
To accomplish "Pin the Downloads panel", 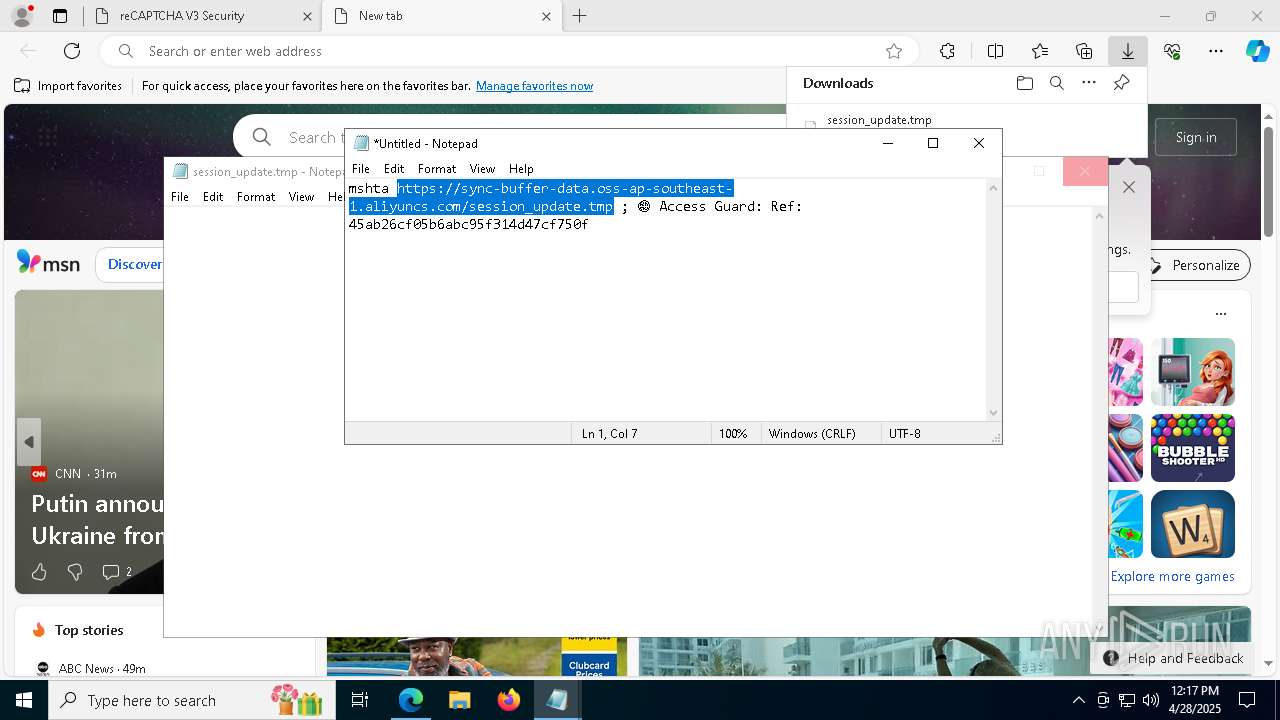I will point(1121,83).
